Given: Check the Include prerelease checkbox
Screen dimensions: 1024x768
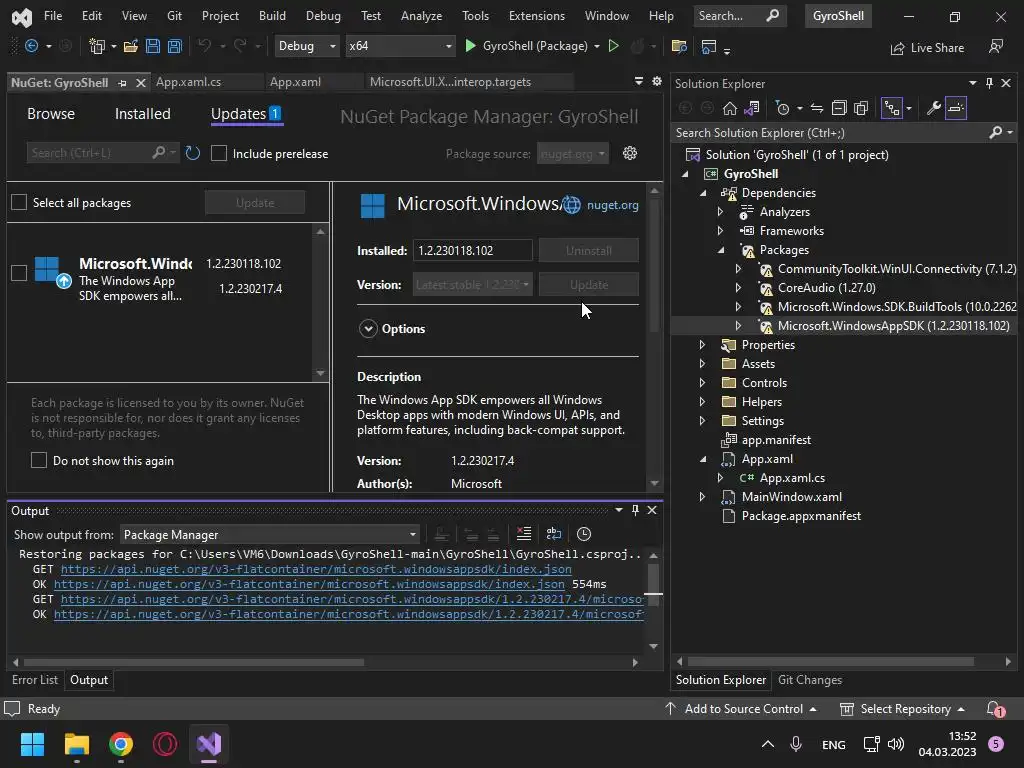Looking at the screenshot, I should point(219,153).
